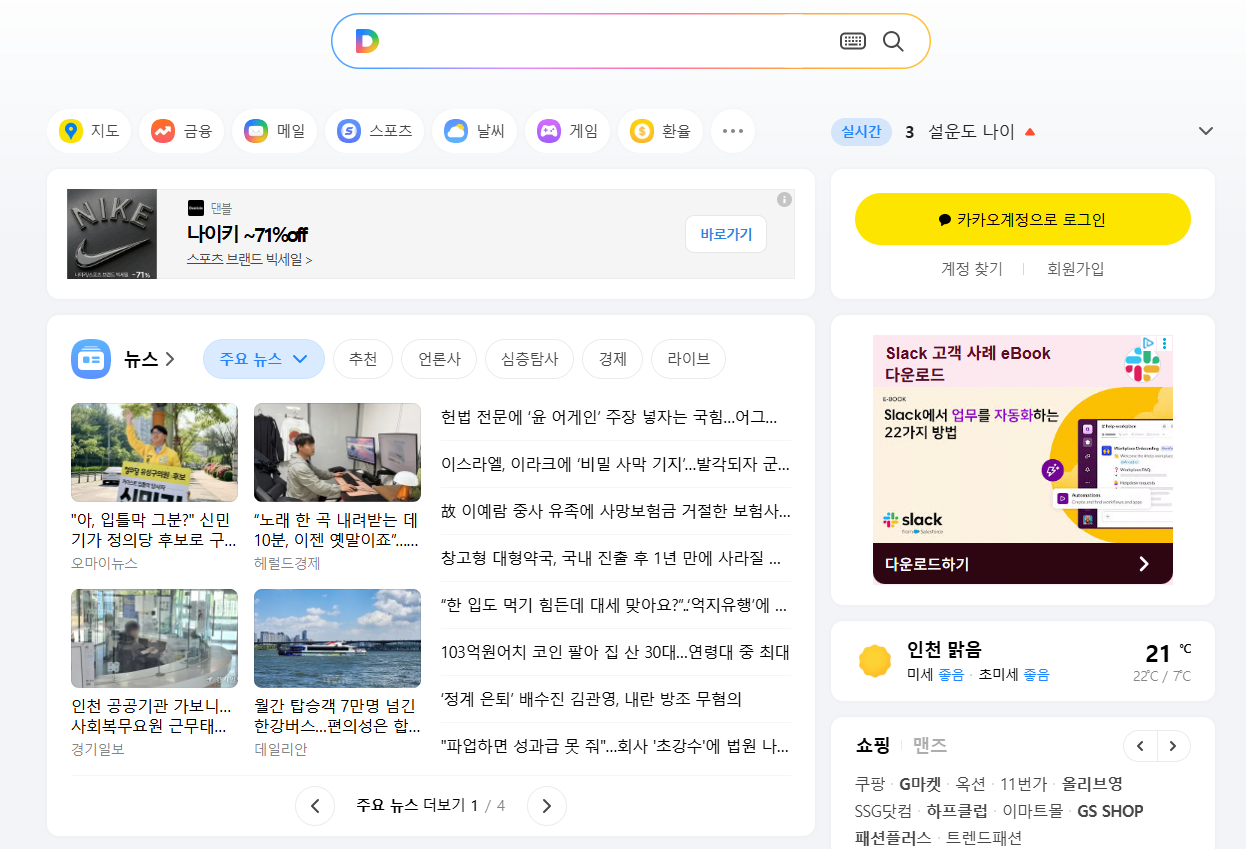The height and width of the screenshot is (849, 1246).
Task: Click the 실시간 badge
Action: (x=861, y=131)
